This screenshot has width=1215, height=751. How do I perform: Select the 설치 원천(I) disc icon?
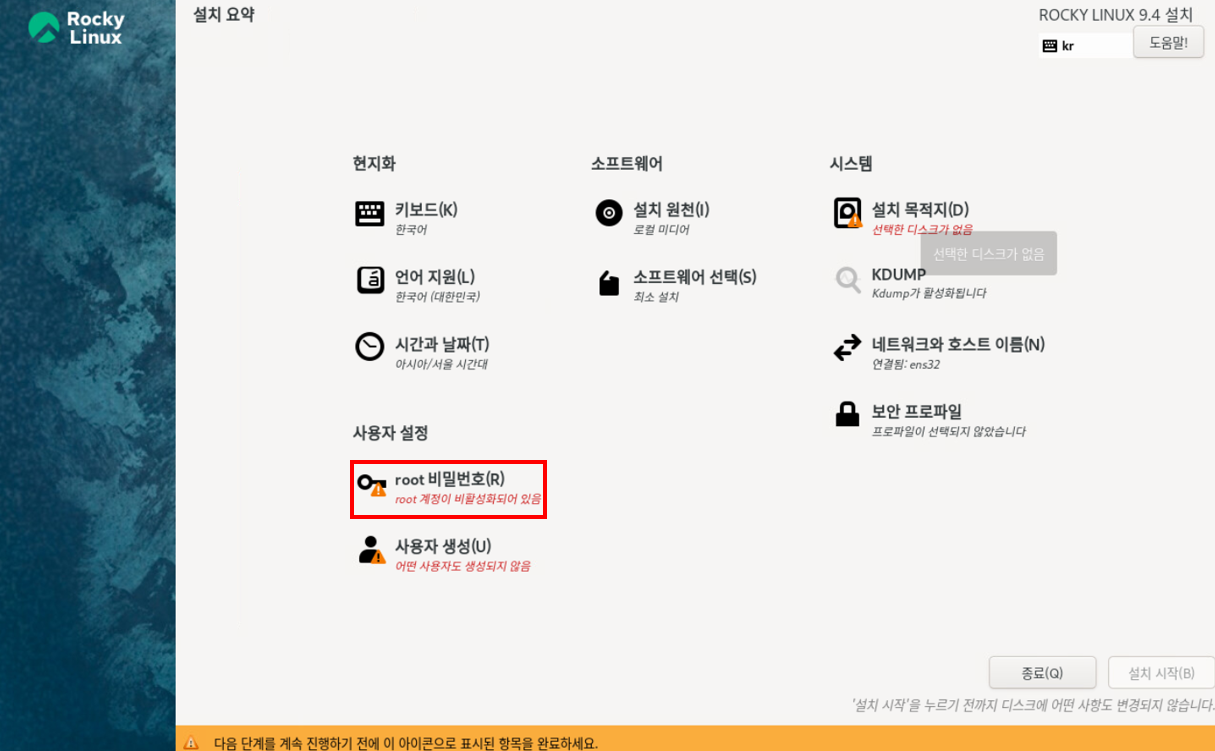coord(609,213)
